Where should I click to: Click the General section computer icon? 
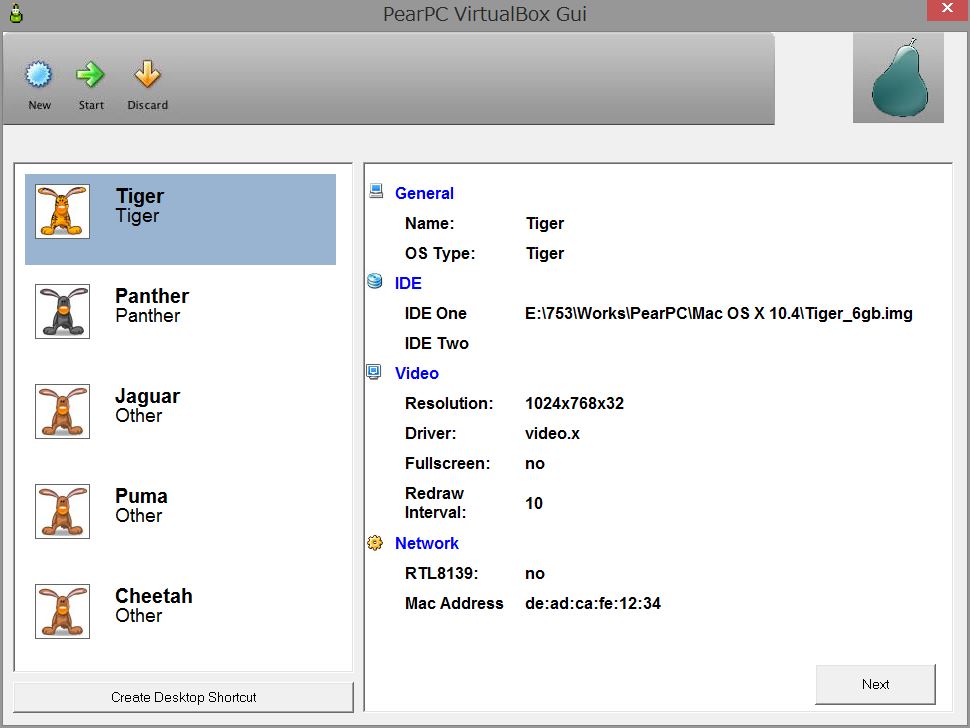pyautogui.click(x=376, y=191)
